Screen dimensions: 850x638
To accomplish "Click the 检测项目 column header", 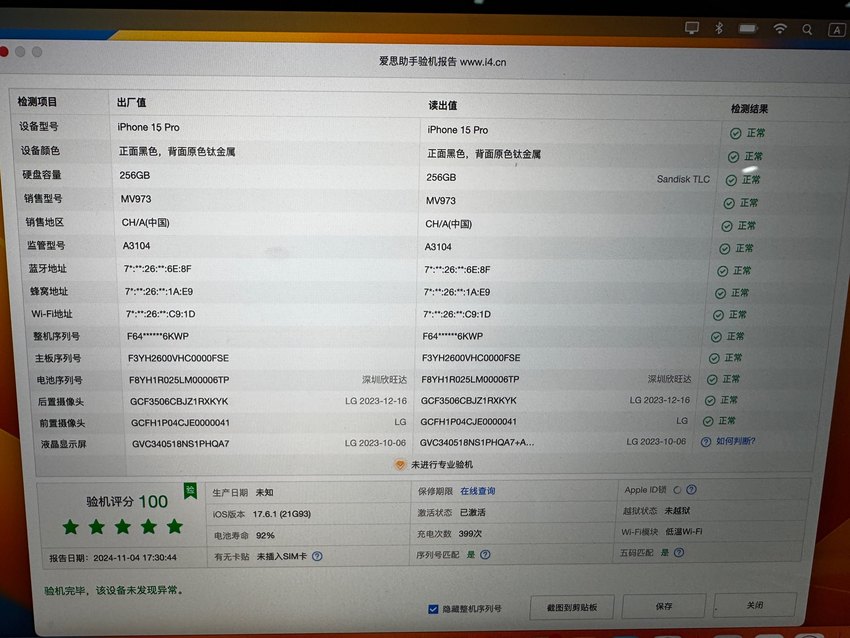I will 37,102.
